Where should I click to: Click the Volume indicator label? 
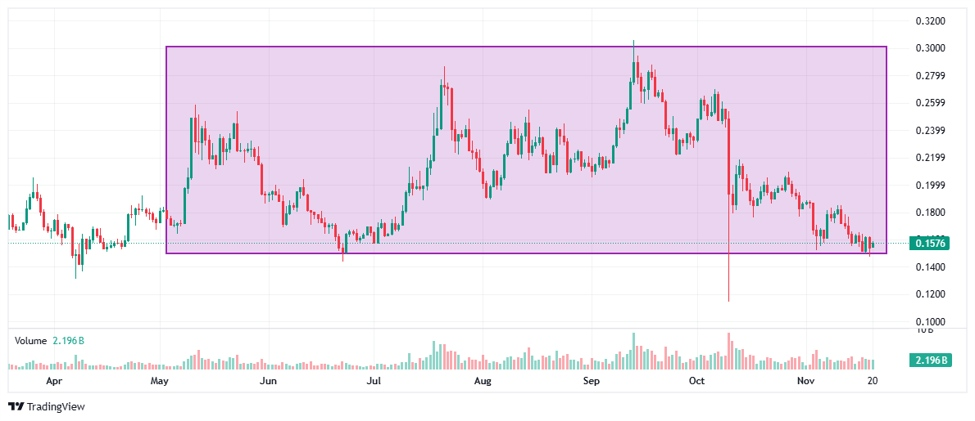tap(31, 341)
